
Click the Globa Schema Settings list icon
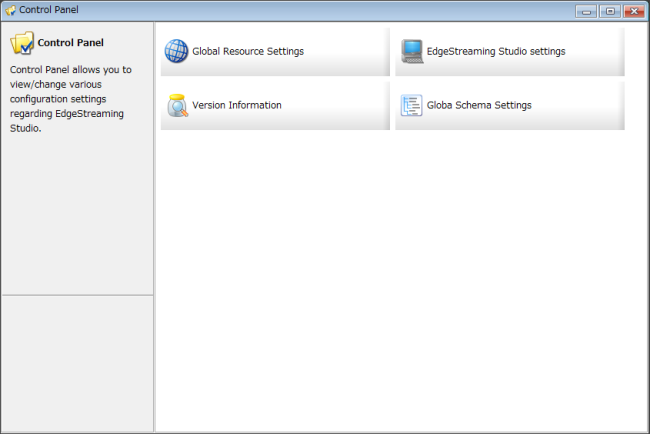click(x=411, y=105)
